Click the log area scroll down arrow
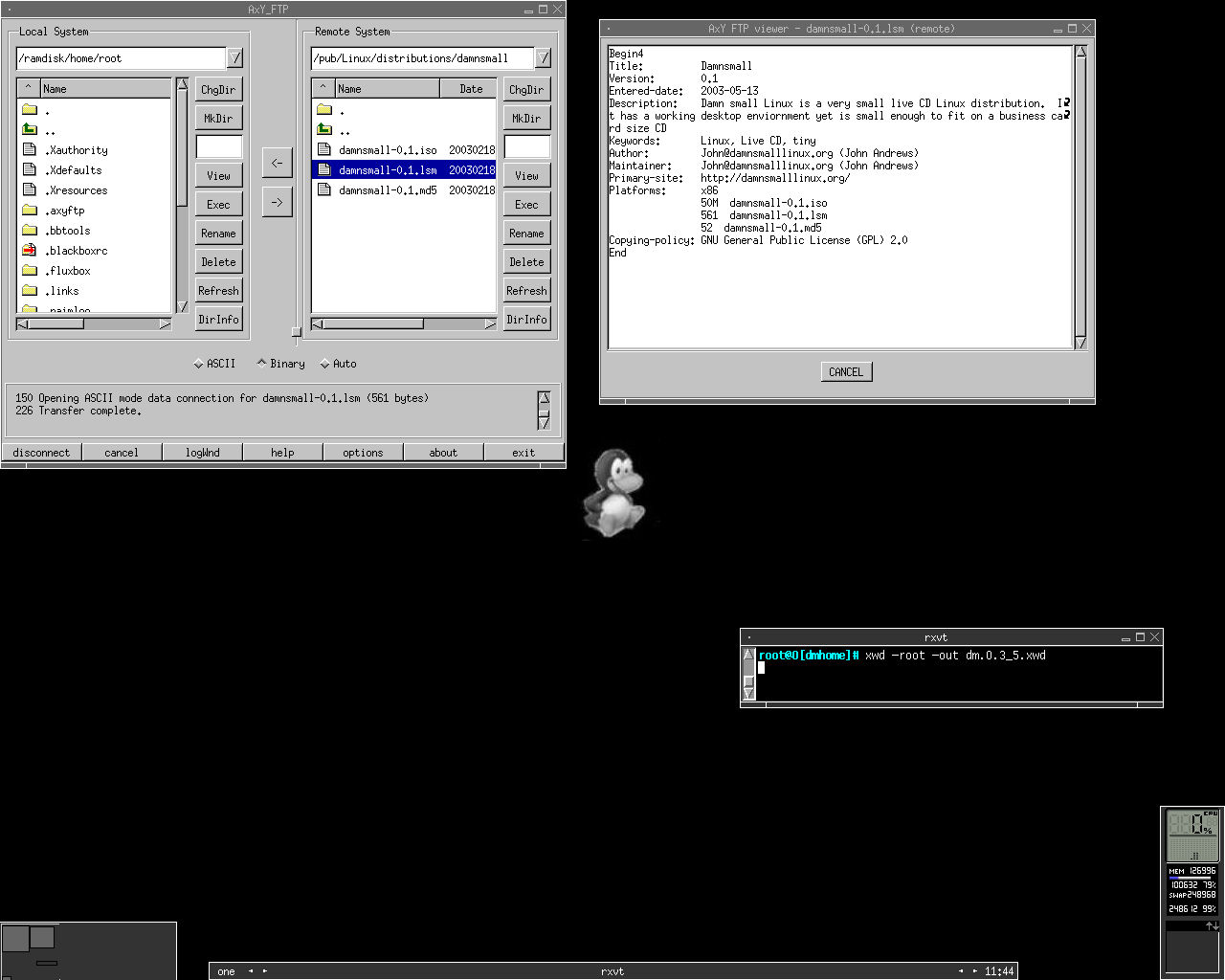1225x980 pixels. point(544,422)
